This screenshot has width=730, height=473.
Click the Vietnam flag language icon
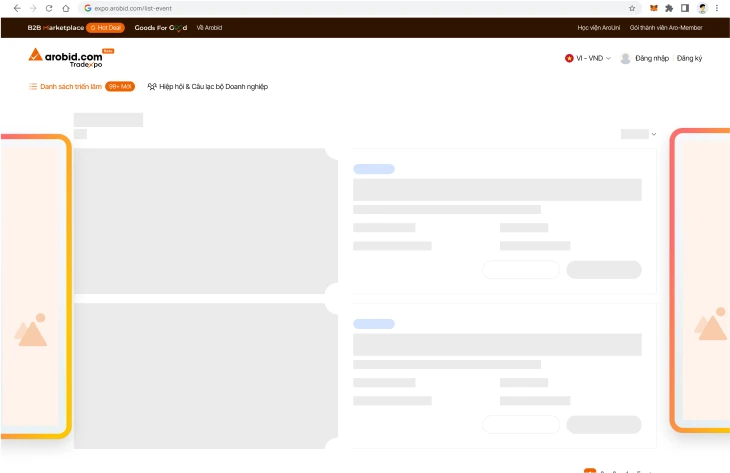569,58
